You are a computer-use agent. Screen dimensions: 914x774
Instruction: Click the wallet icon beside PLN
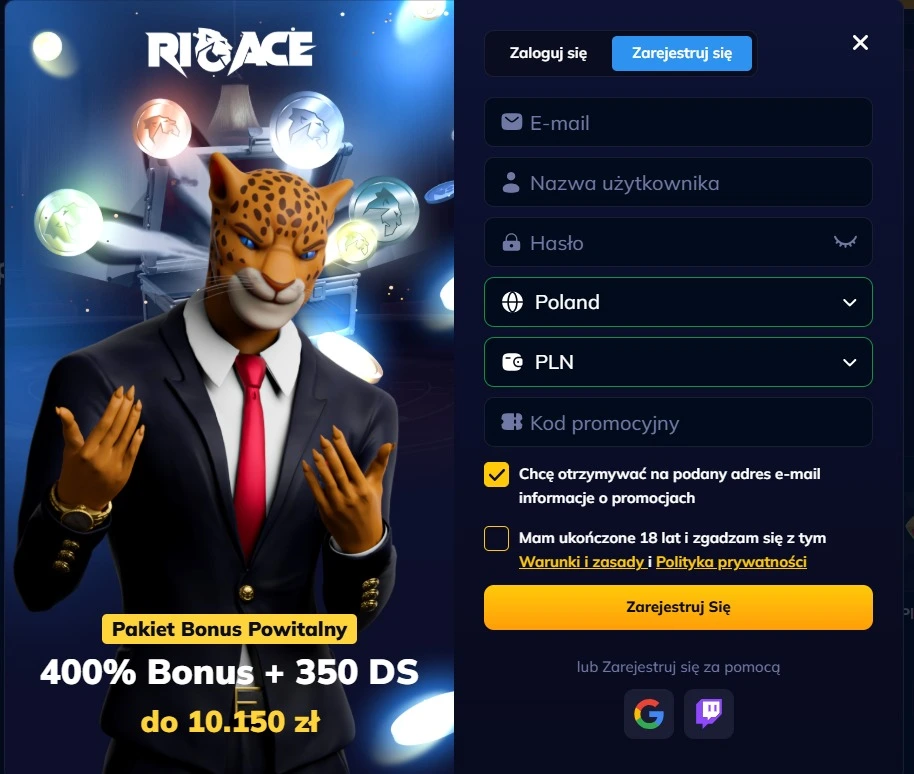[x=512, y=362]
